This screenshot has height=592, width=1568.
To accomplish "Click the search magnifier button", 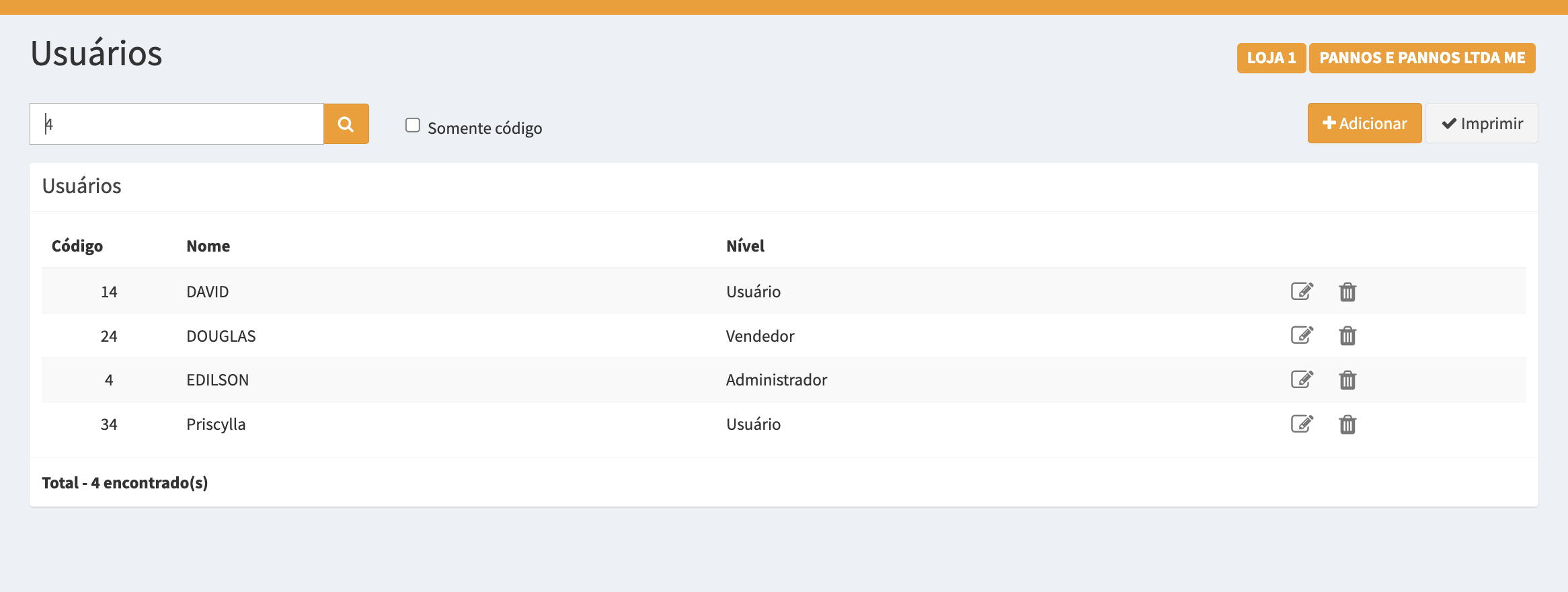I will pos(346,124).
